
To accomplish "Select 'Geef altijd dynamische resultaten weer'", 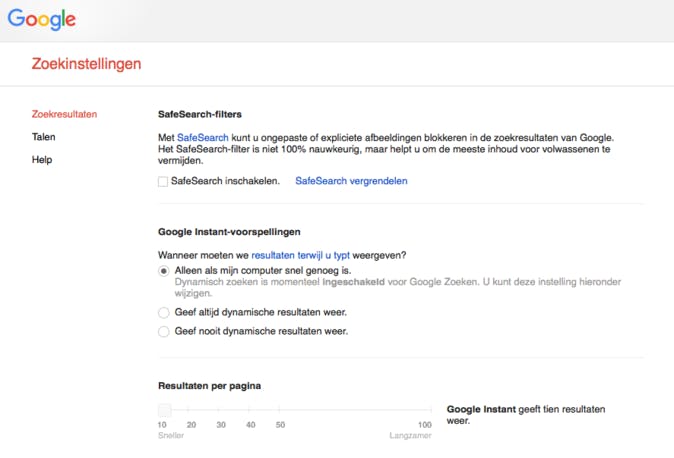I will (x=164, y=312).
